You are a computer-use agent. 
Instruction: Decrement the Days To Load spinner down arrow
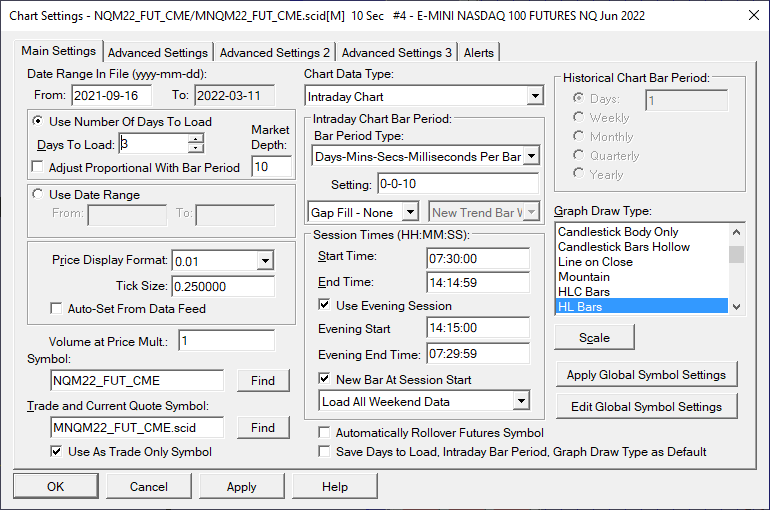tap(195, 148)
